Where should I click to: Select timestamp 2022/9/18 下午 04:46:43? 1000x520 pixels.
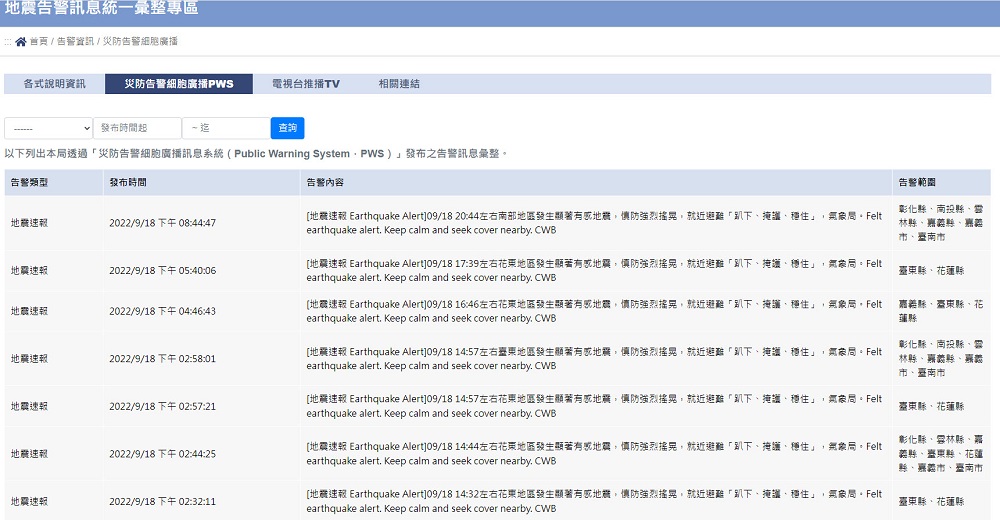(163, 311)
